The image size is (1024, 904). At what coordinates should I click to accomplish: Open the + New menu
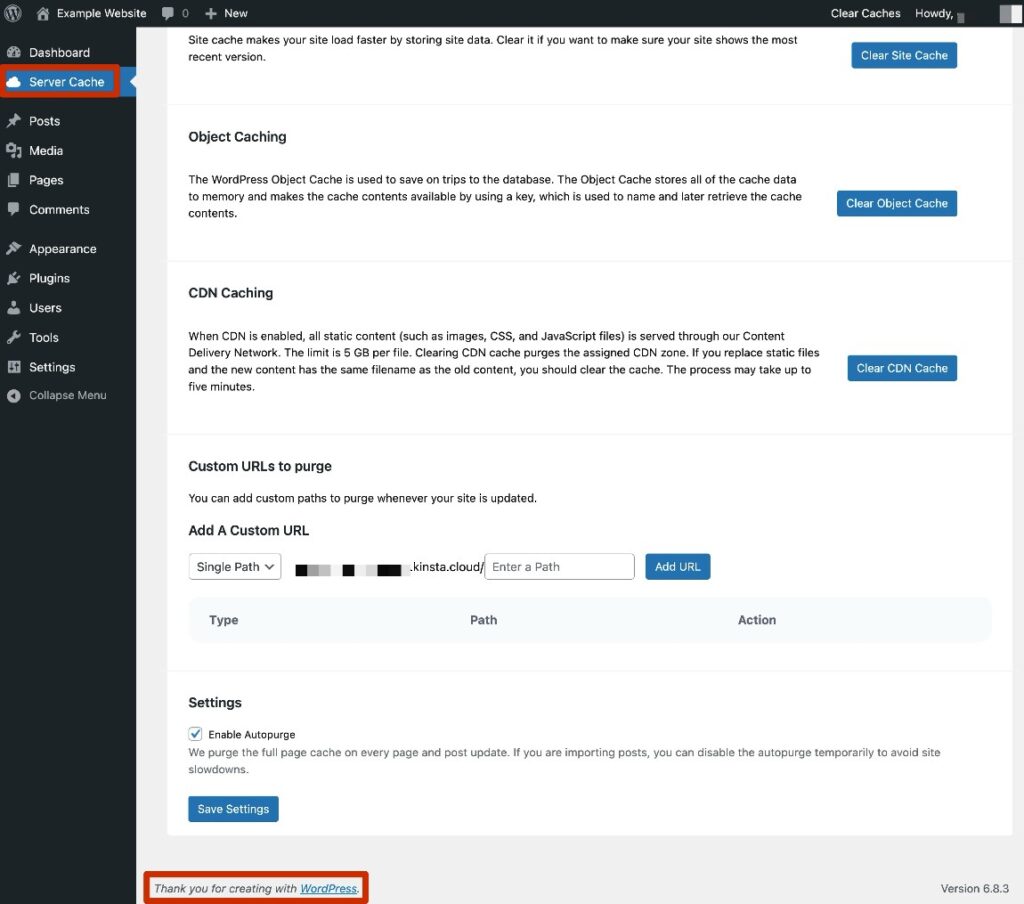coord(225,13)
